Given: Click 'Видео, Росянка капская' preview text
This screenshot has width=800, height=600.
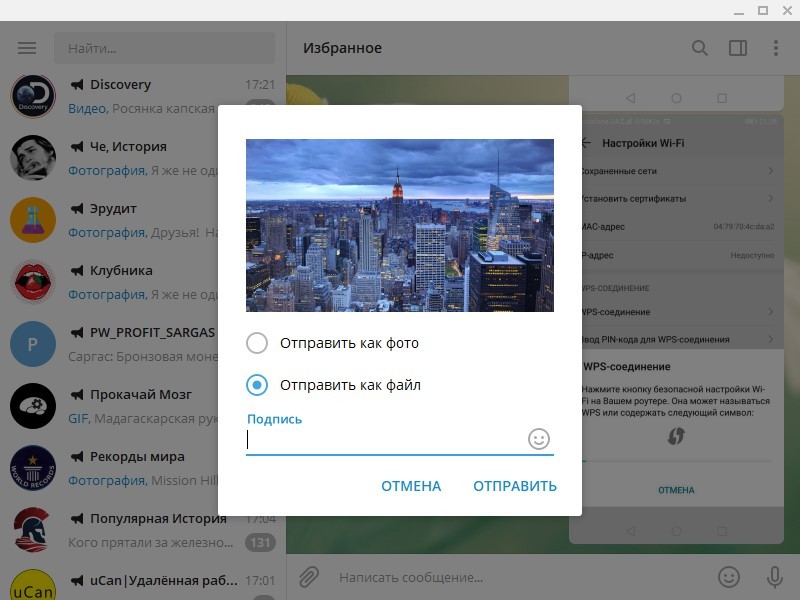Looking at the screenshot, I should (x=141, y=109).
